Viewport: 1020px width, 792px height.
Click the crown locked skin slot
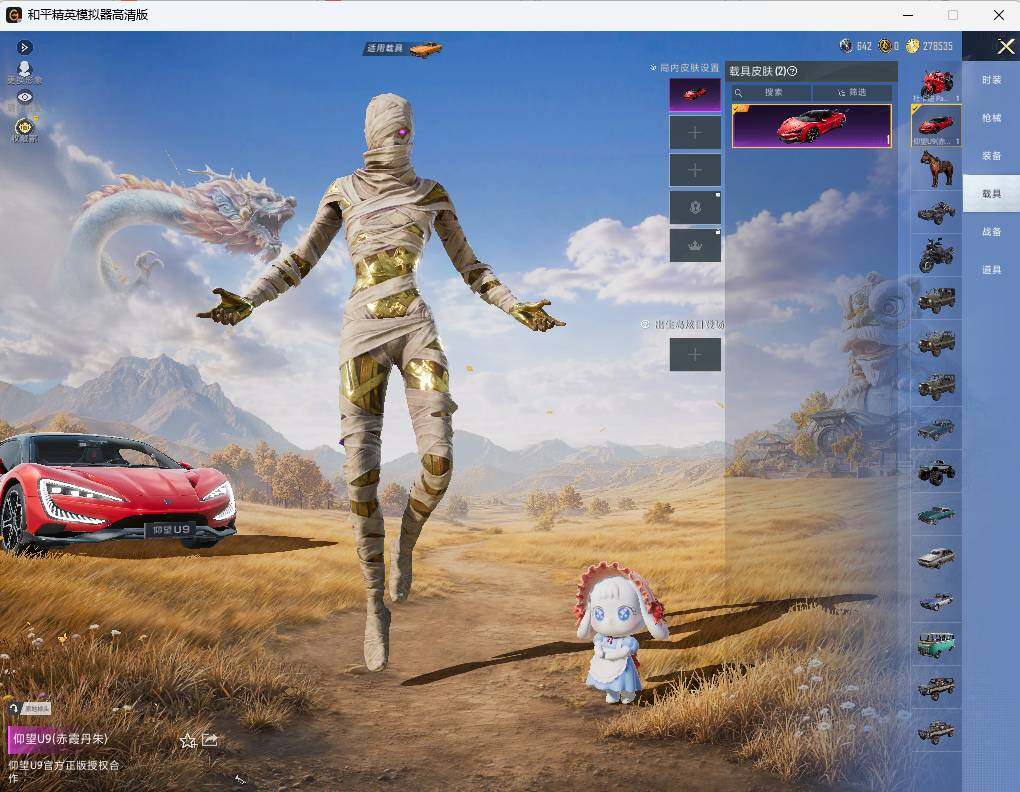tap(695, 245)
